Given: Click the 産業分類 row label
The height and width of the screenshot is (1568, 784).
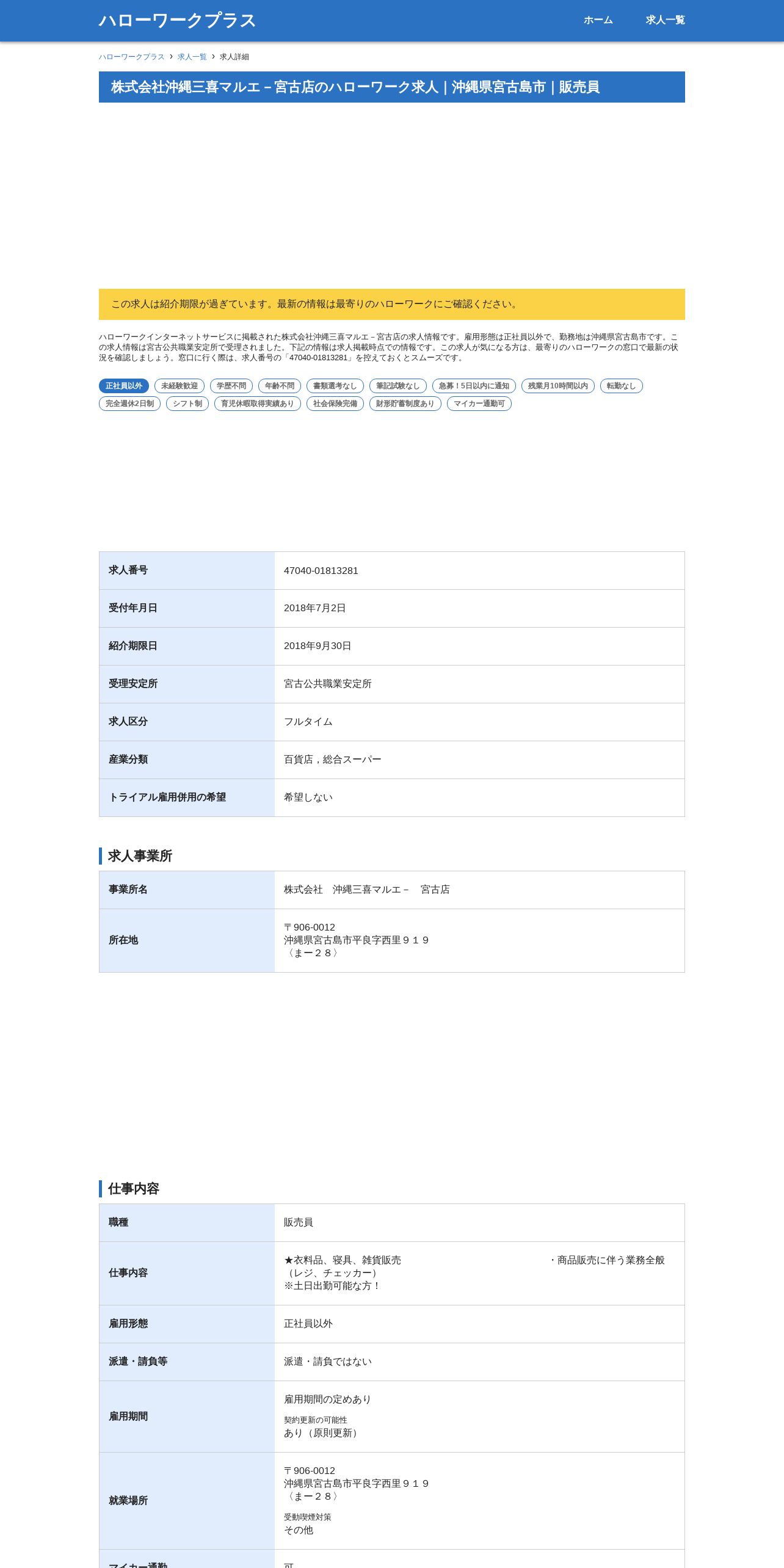Looking at the screenshot, I should 128,760.
